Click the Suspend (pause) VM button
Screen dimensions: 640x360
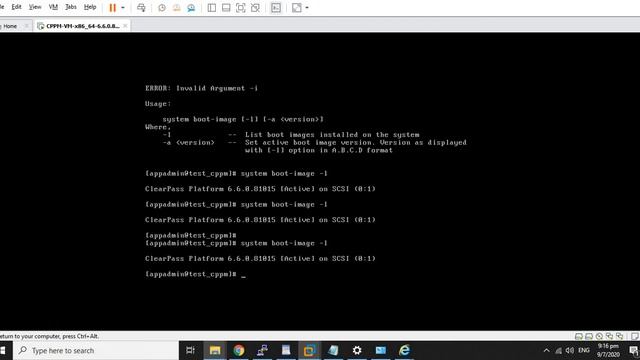113,8
